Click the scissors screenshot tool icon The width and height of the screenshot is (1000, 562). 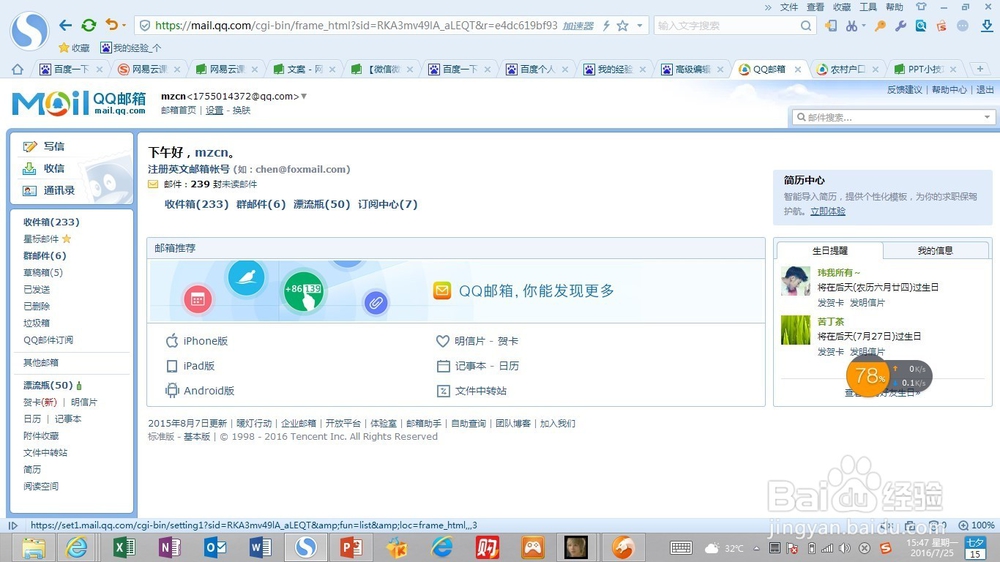851,26
